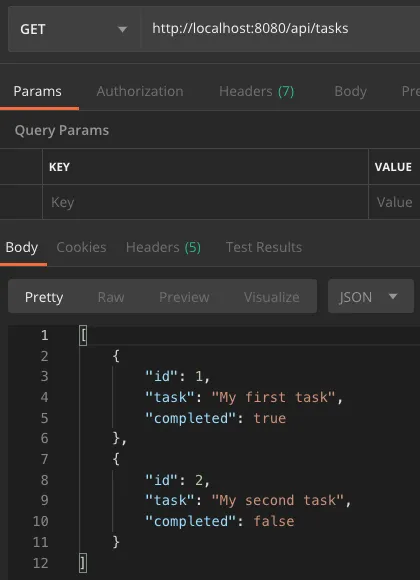The width and height of the screenshot is (420, 580).
Task: Click the "id": 1 entry on line 3
Action: (177, 377)
